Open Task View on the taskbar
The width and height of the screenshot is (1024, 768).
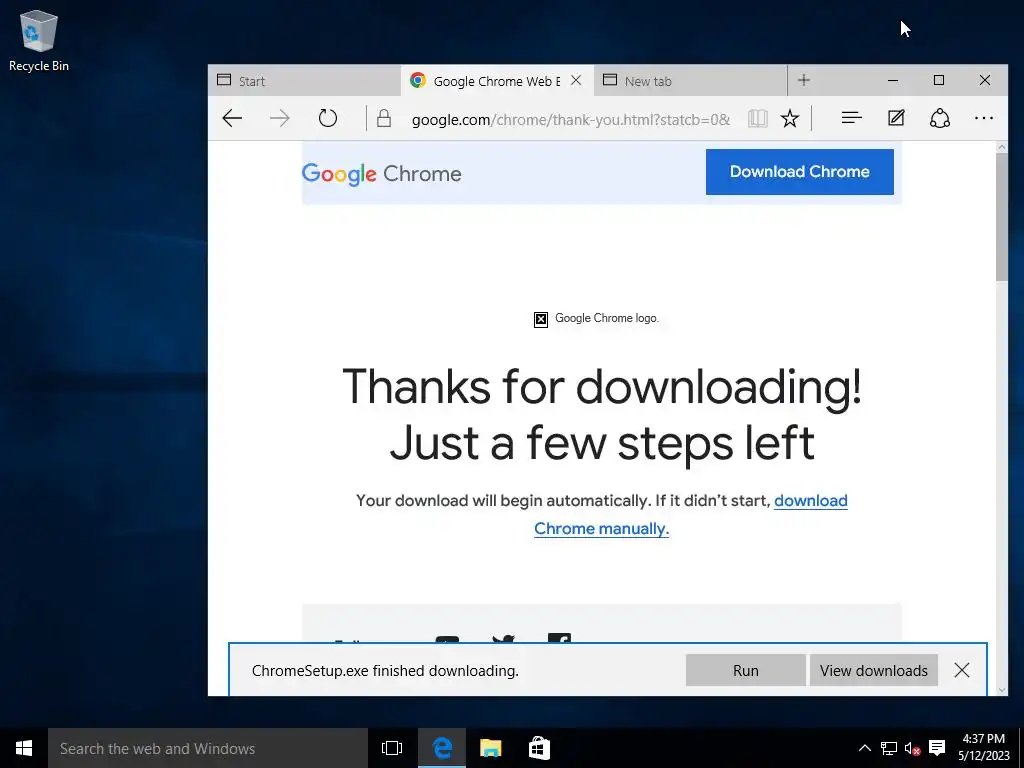click(392, 748)
